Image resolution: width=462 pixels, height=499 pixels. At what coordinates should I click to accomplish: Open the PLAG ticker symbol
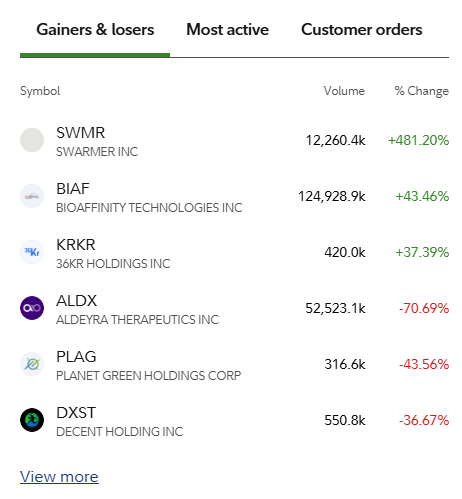(x=76, y=357)
